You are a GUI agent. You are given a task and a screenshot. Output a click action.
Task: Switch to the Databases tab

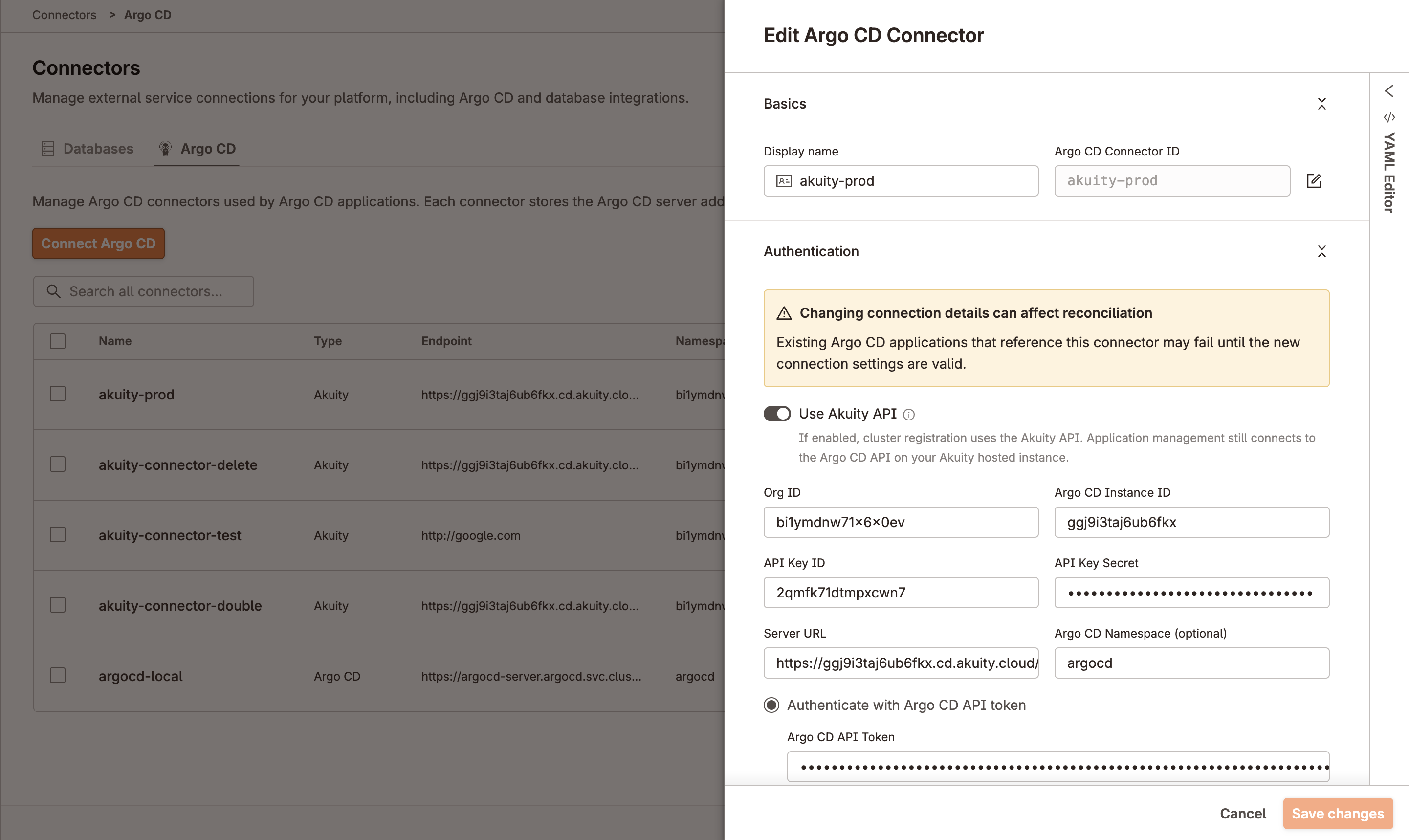point(88,149)
